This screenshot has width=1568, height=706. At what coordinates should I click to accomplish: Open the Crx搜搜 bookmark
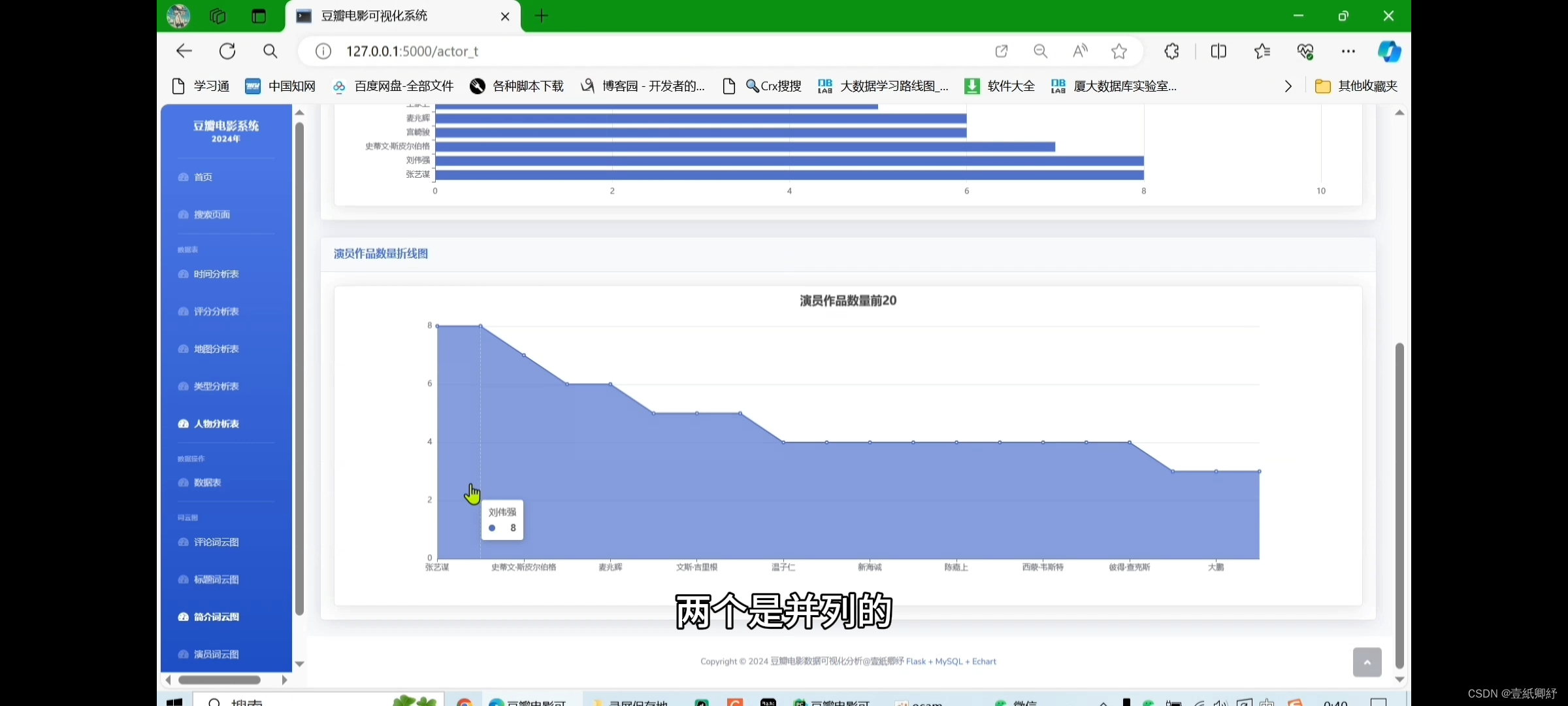[763, 86]
